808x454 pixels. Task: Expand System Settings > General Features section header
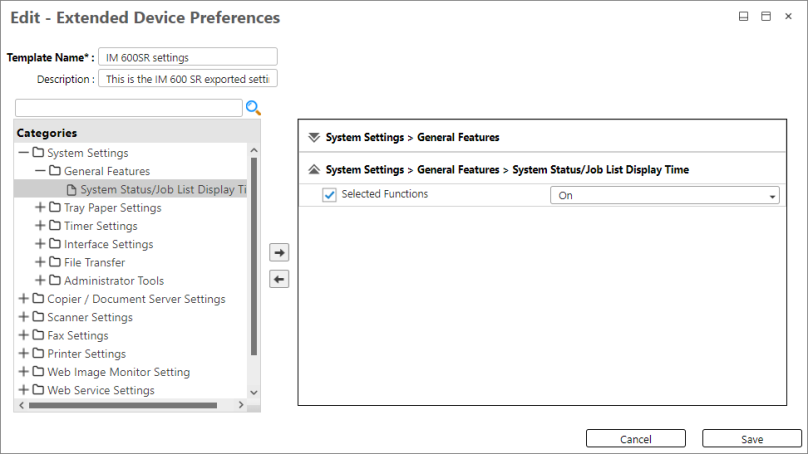[314, 138]
